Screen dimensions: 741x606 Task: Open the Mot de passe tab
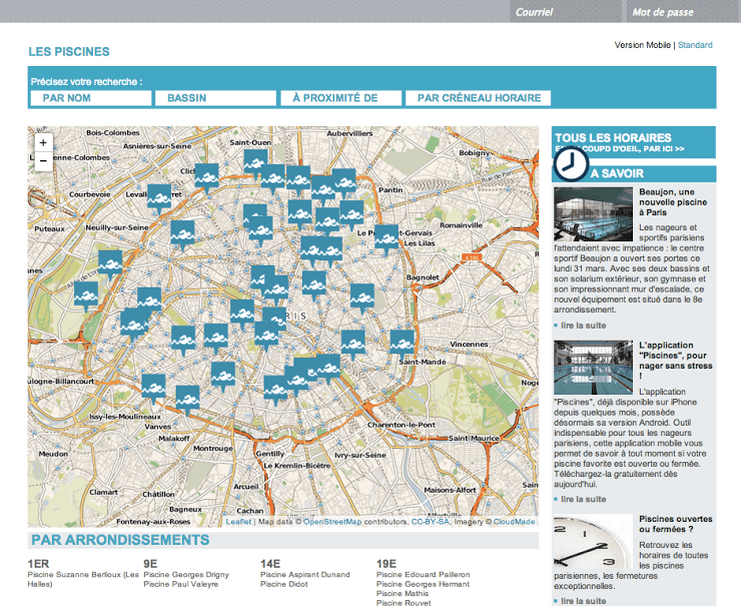coord(661,12)
